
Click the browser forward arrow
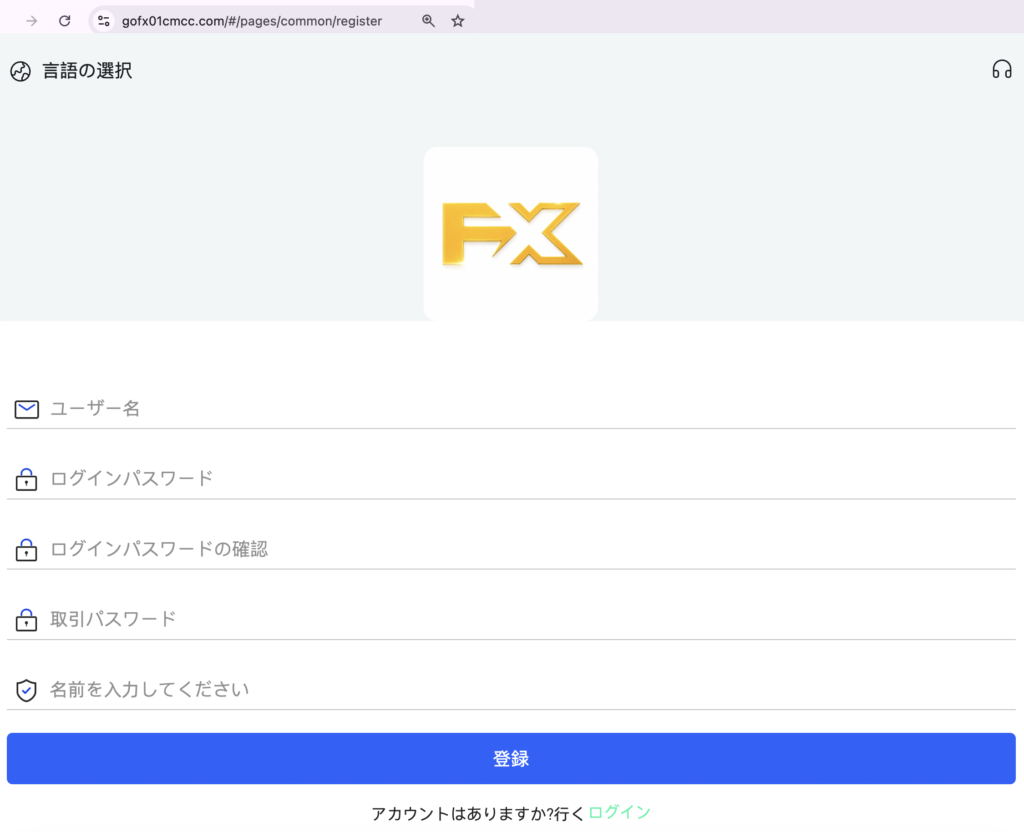(x=31, y=21)
